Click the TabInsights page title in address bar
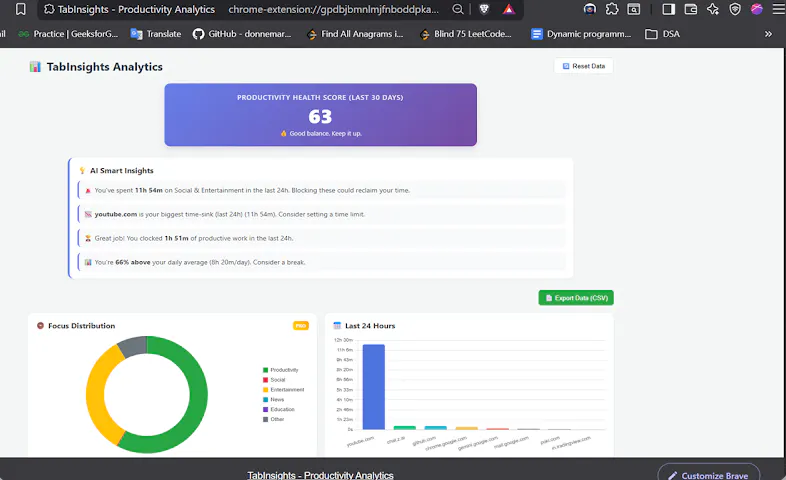 pyautogui.click(x=136, y=9)
